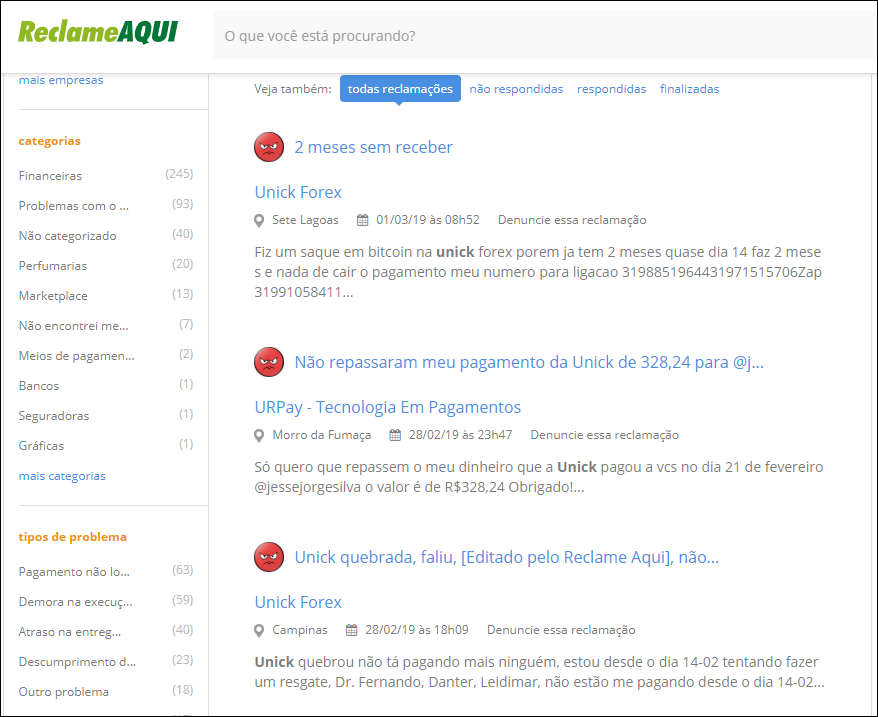The height and width of the screenshot is (717, 878).
Task: Open the Unick Forex company link of the Campinas complaint
Action: 298,602
